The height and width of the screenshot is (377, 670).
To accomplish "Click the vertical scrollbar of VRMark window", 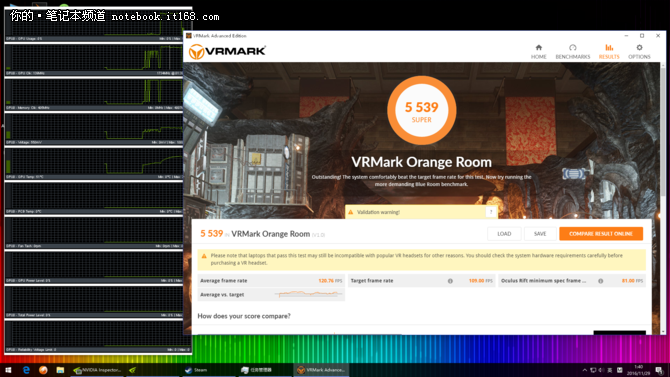I will point(663,198).
